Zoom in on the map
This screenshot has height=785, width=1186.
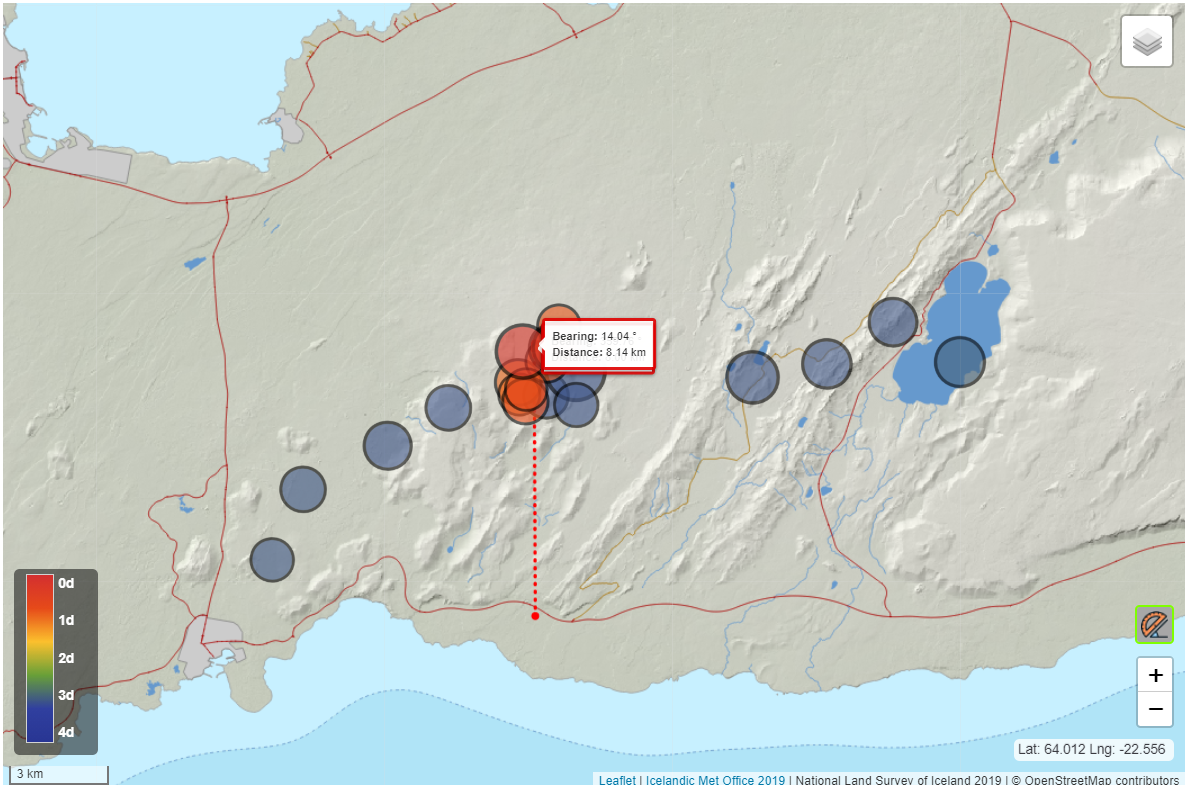tap(1155, 675)
